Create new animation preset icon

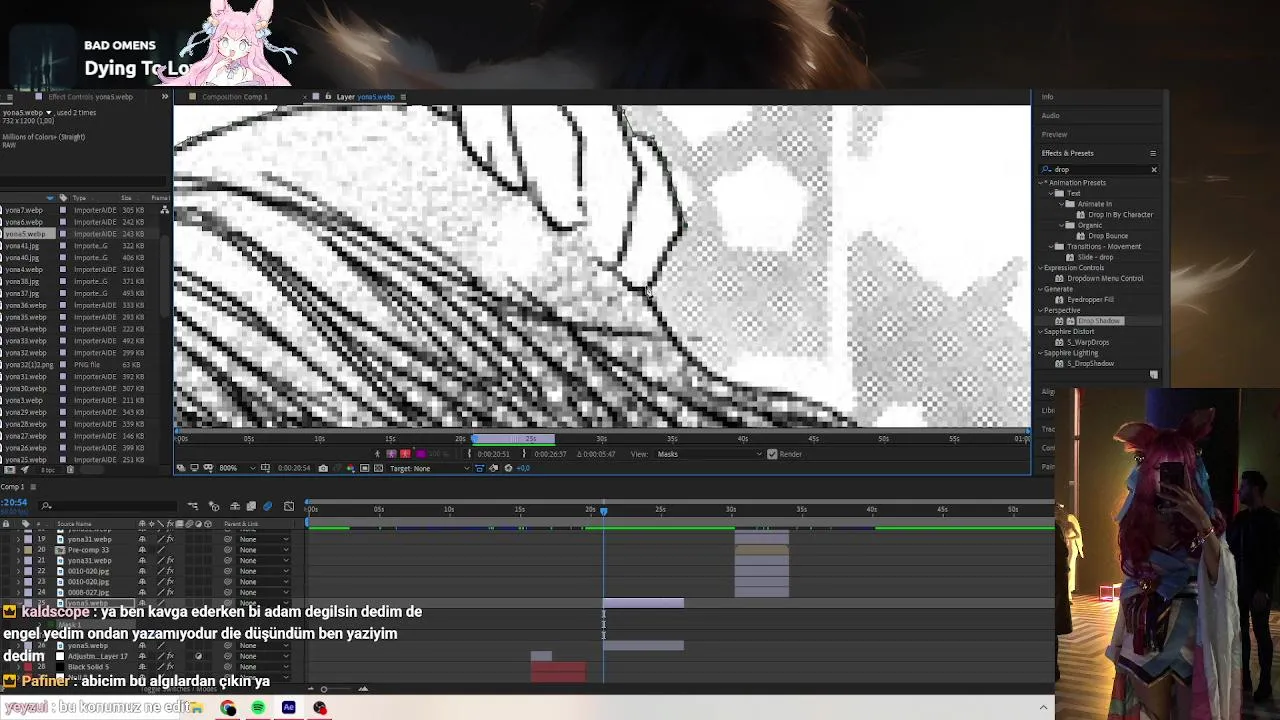(1153, 375)
